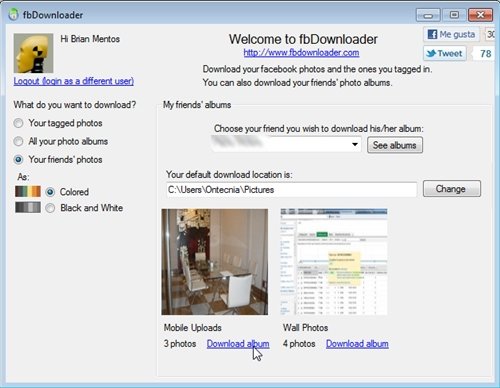Screen dimensions: 500x388
Task: Click the 4 photos count label
Action: point(299,344)
